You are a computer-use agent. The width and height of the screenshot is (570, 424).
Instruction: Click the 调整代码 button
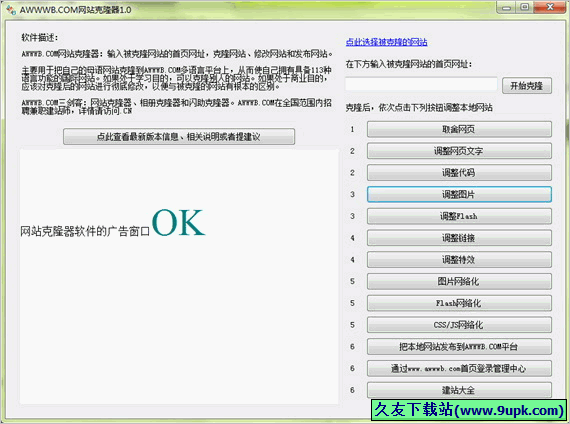tap(459, 173)
